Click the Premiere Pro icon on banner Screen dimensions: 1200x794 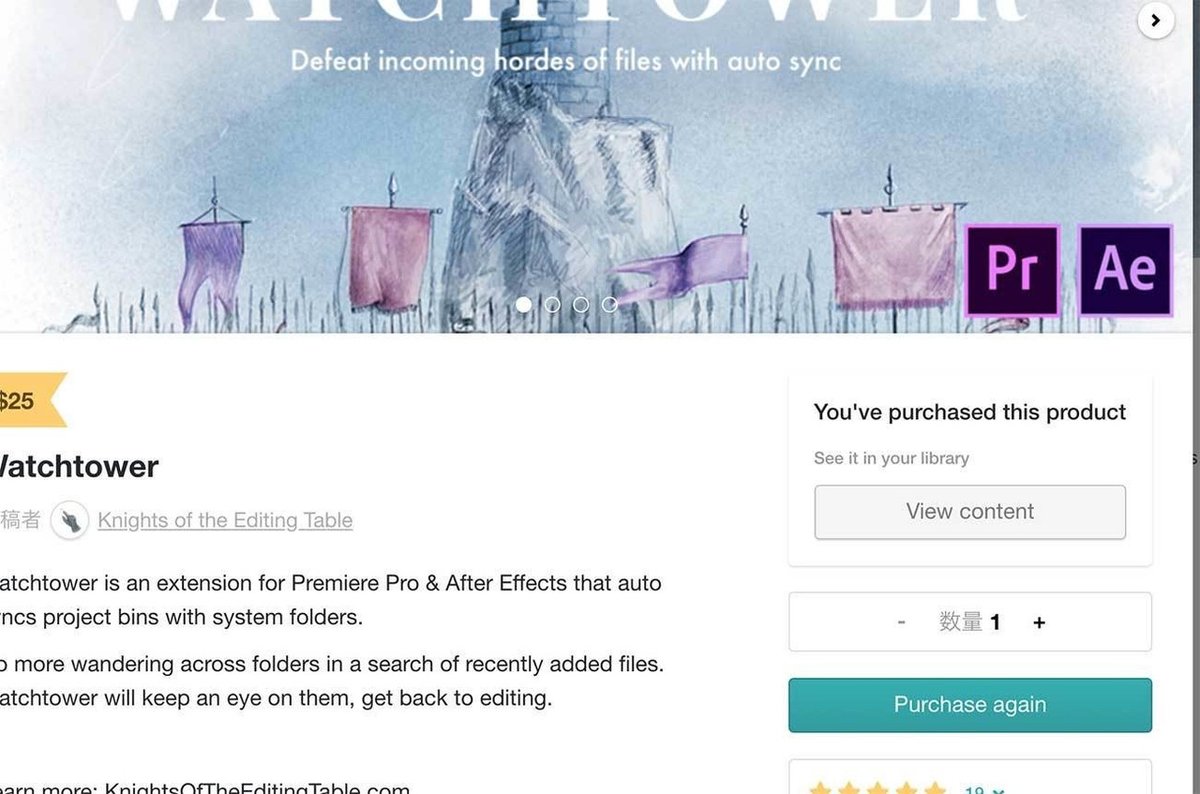point(1011,270)
